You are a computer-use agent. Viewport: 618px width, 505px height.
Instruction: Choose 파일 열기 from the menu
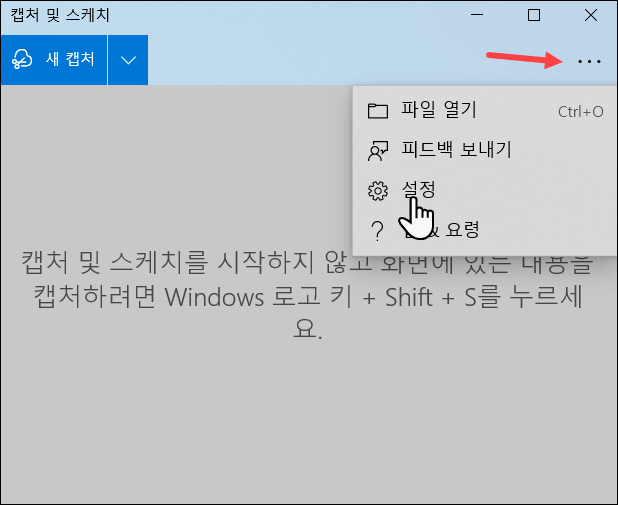[x=485, y=110]
